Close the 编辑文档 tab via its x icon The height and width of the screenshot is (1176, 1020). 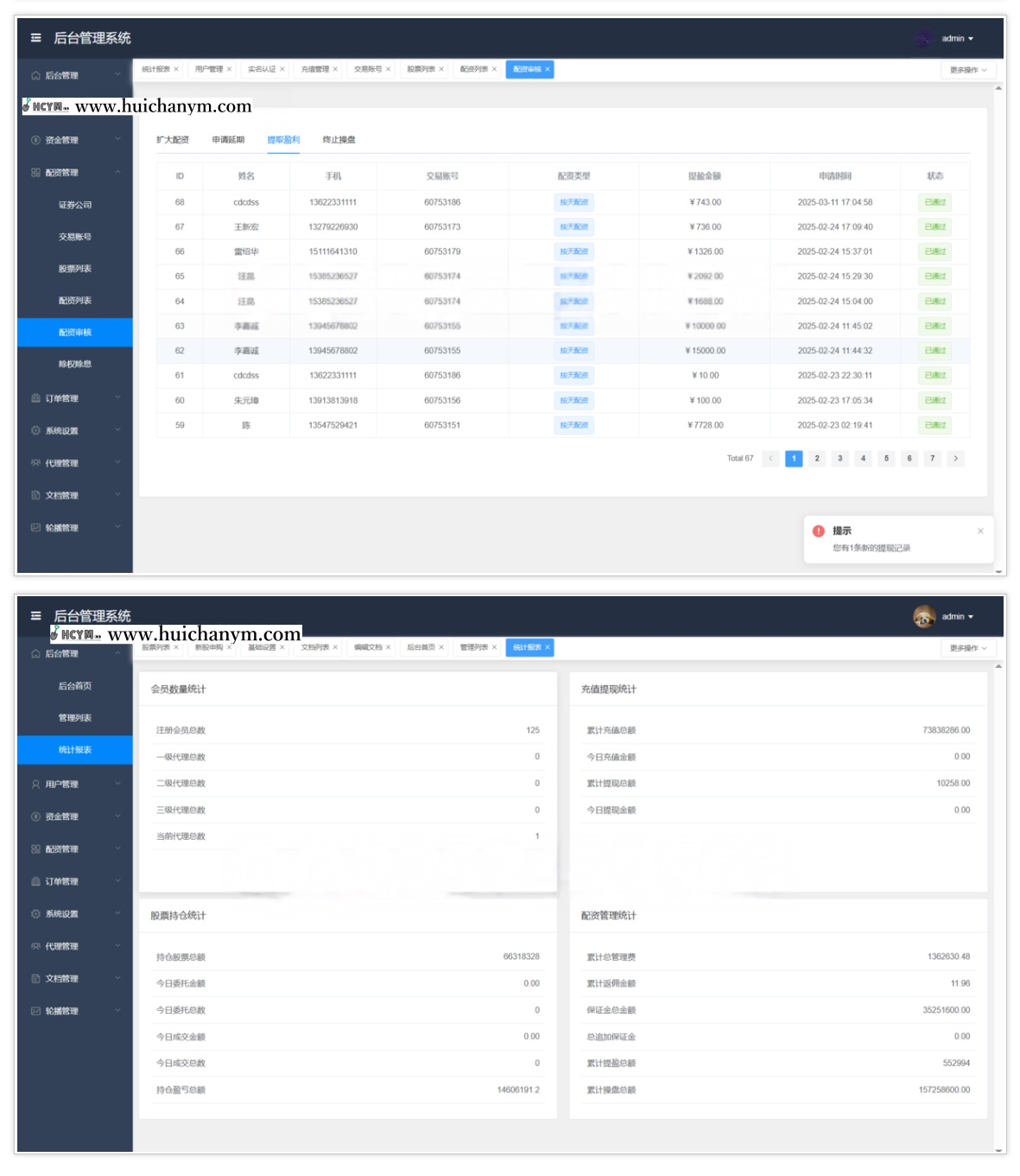pos(389,647)
